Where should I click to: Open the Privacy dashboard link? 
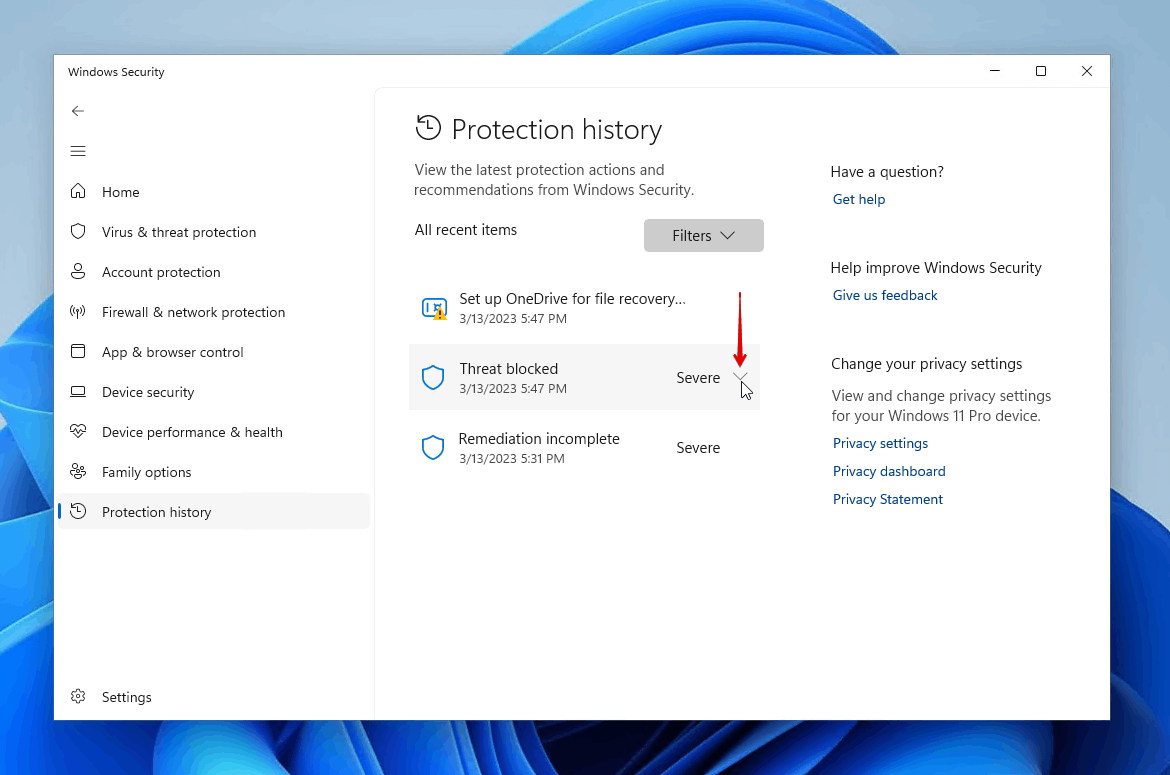889,471
